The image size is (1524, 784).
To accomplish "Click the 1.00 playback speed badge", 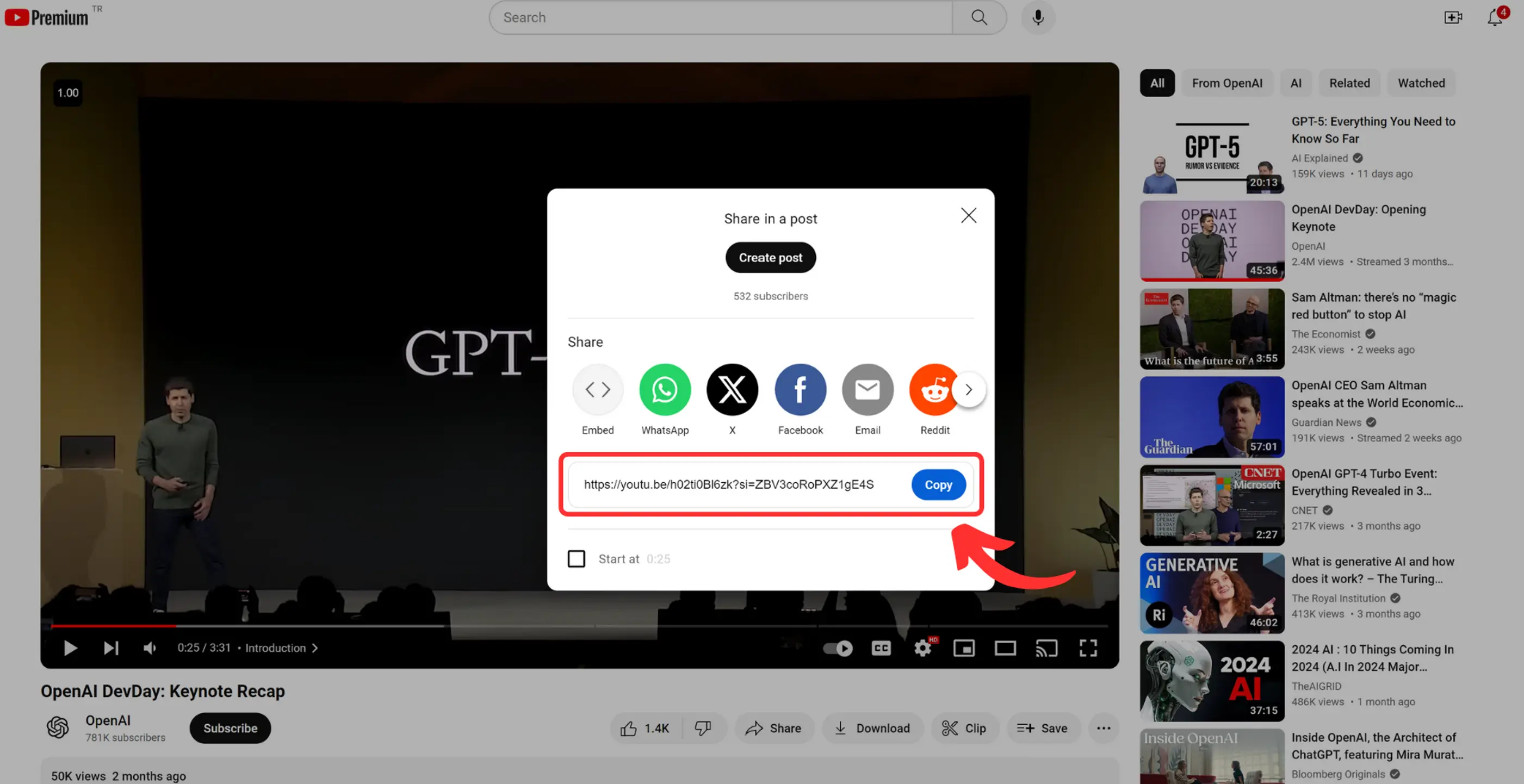I will point(67,93).
